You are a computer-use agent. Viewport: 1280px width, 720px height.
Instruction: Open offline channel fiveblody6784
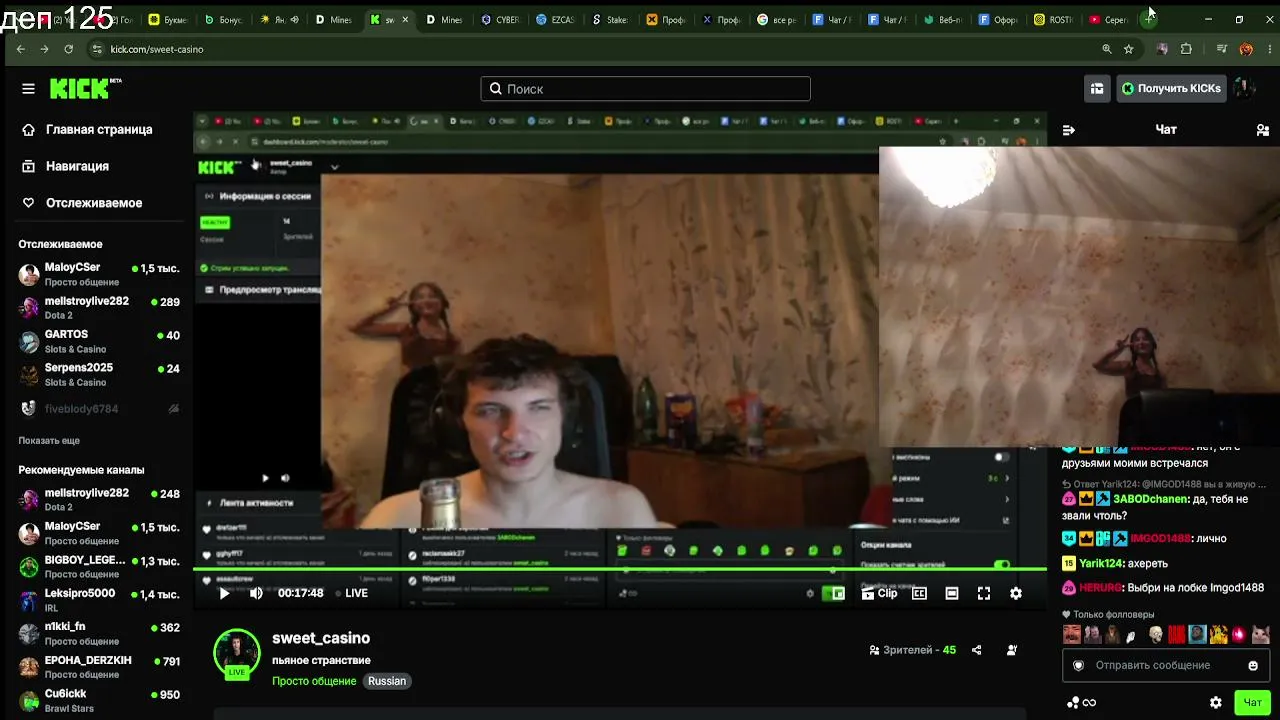[x=99, y=408]
